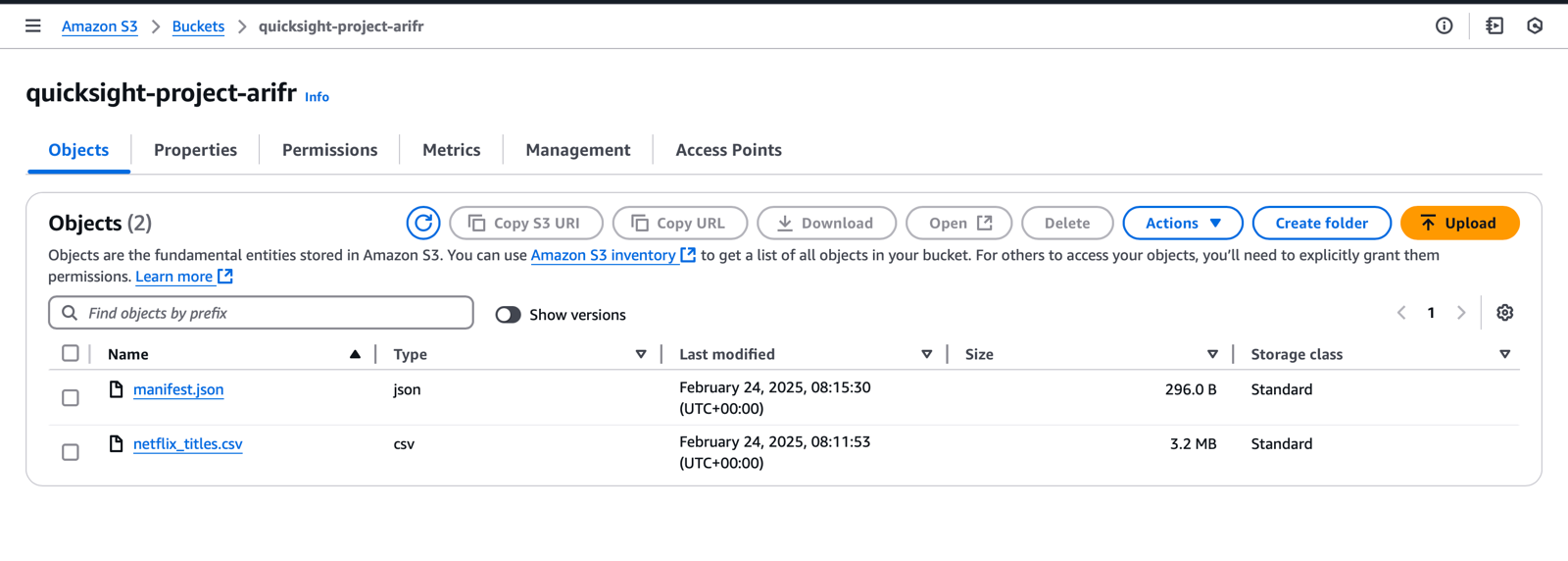This screenshot has width=1568, height=561.
Task: Click the netflix_titles.csv file icon
Action: pyautogui.click(x=117, y=444)
